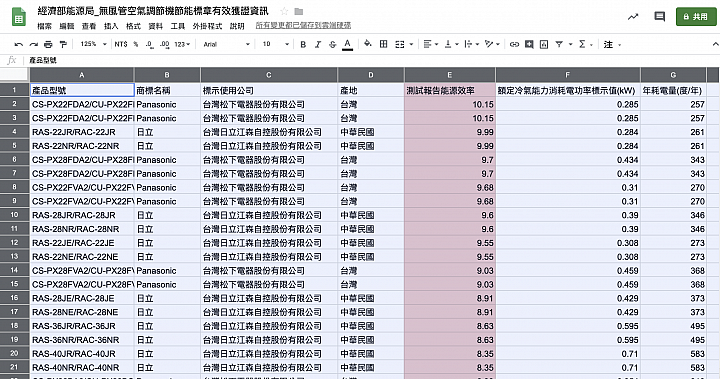This screenshot has width=720, height=379.
Task: Select column F header
Action: click(x=568, y=75)
